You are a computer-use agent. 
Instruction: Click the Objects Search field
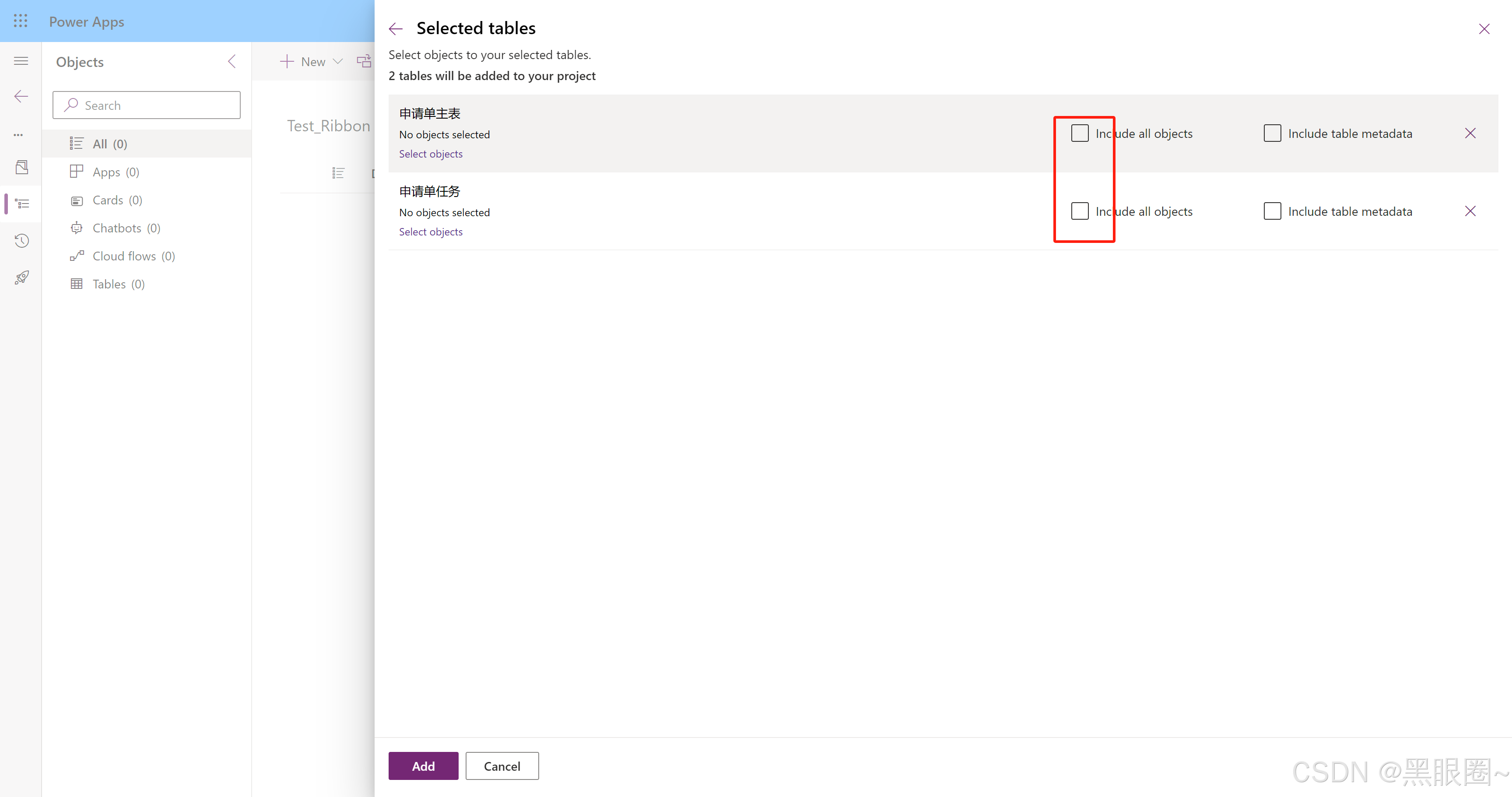(147, 105)
